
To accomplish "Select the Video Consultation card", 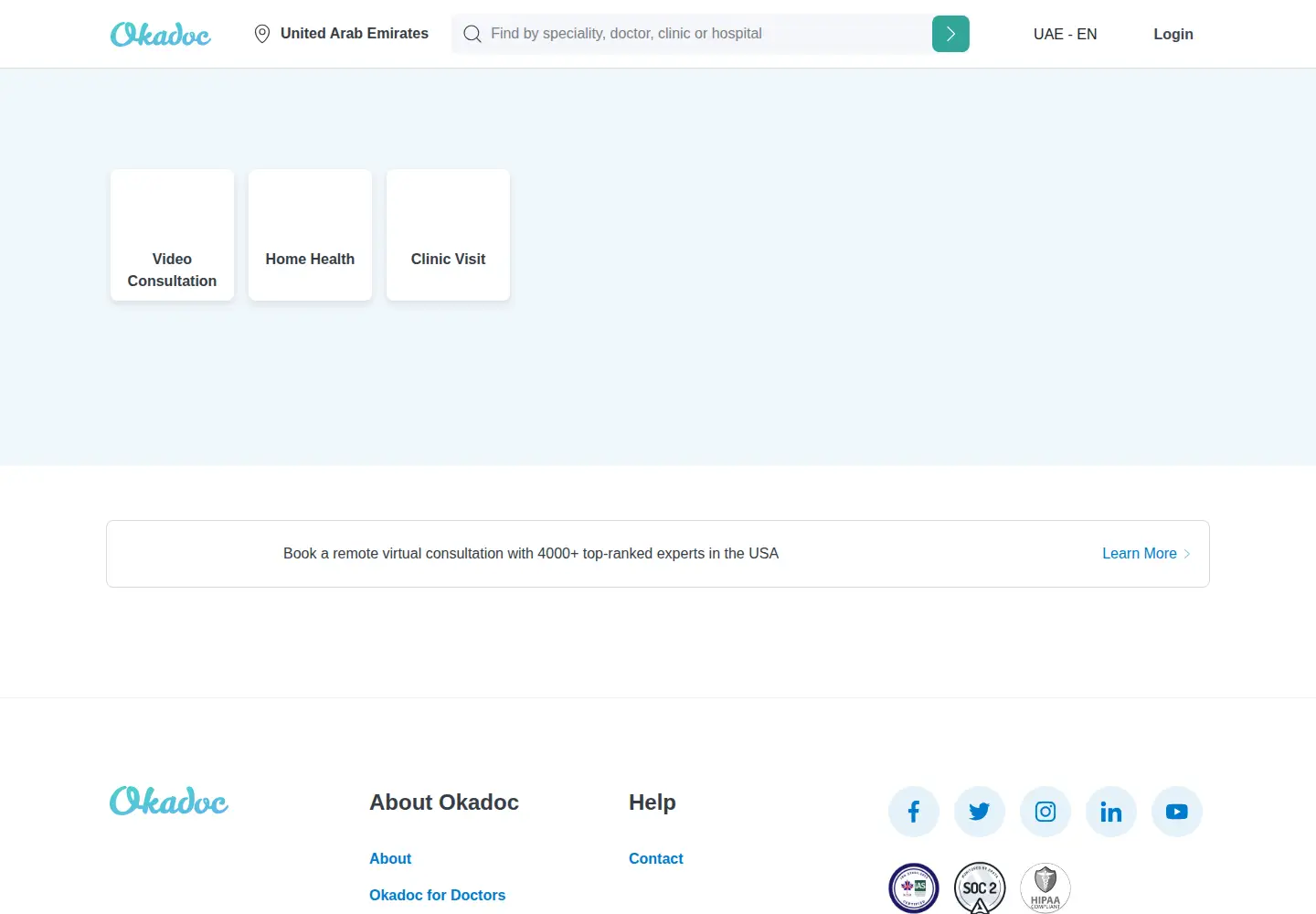I will (173, 235).
